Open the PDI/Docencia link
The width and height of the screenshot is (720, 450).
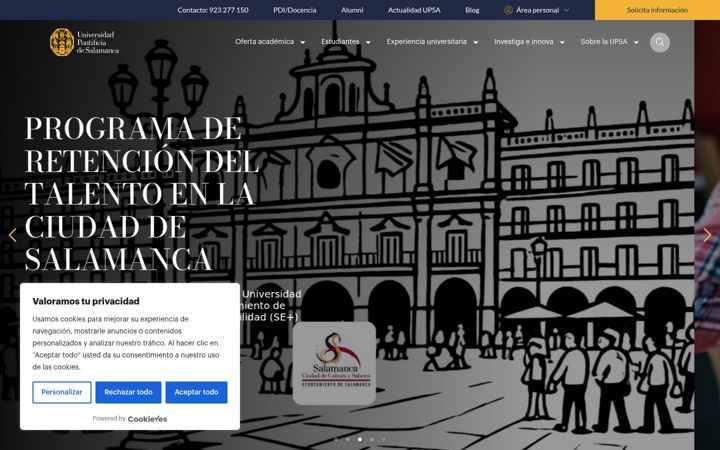[x=295, y=10]
